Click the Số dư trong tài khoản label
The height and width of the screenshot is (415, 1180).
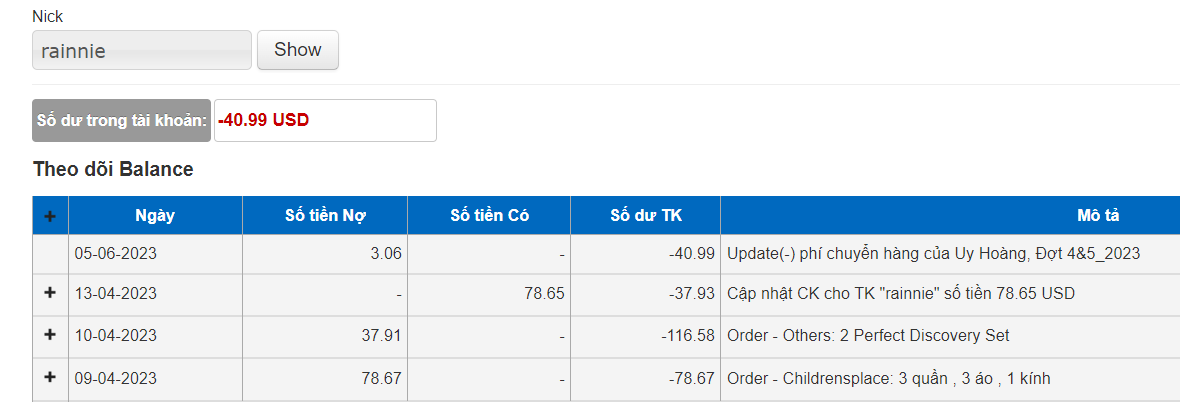point(122,121)
